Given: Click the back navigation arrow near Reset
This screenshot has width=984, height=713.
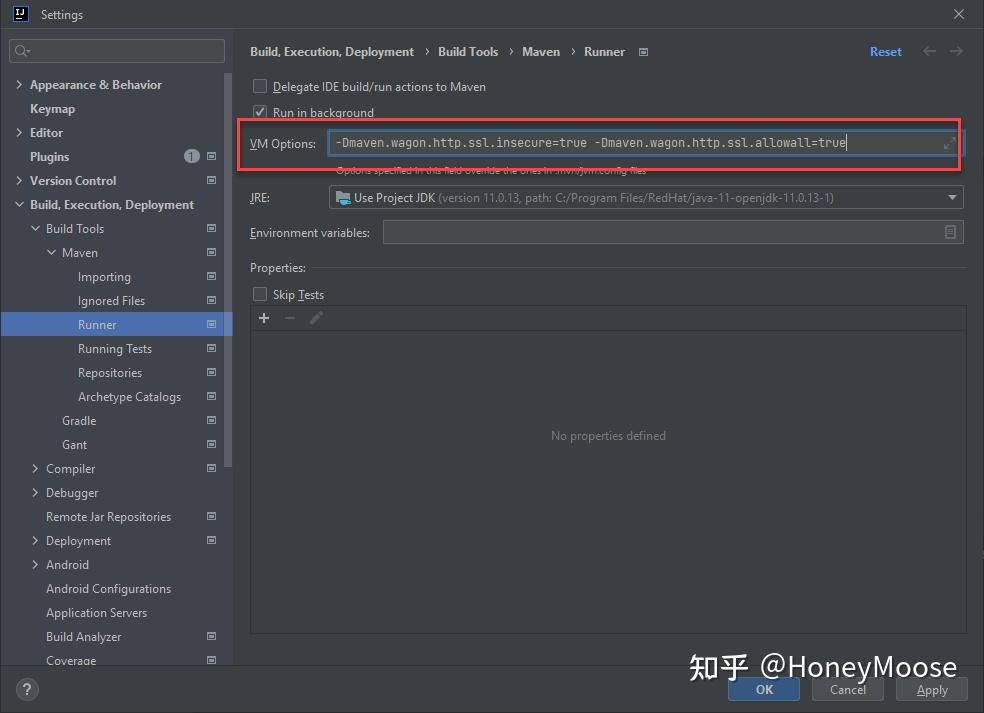Looking at the screenshot, I should 928,51.
